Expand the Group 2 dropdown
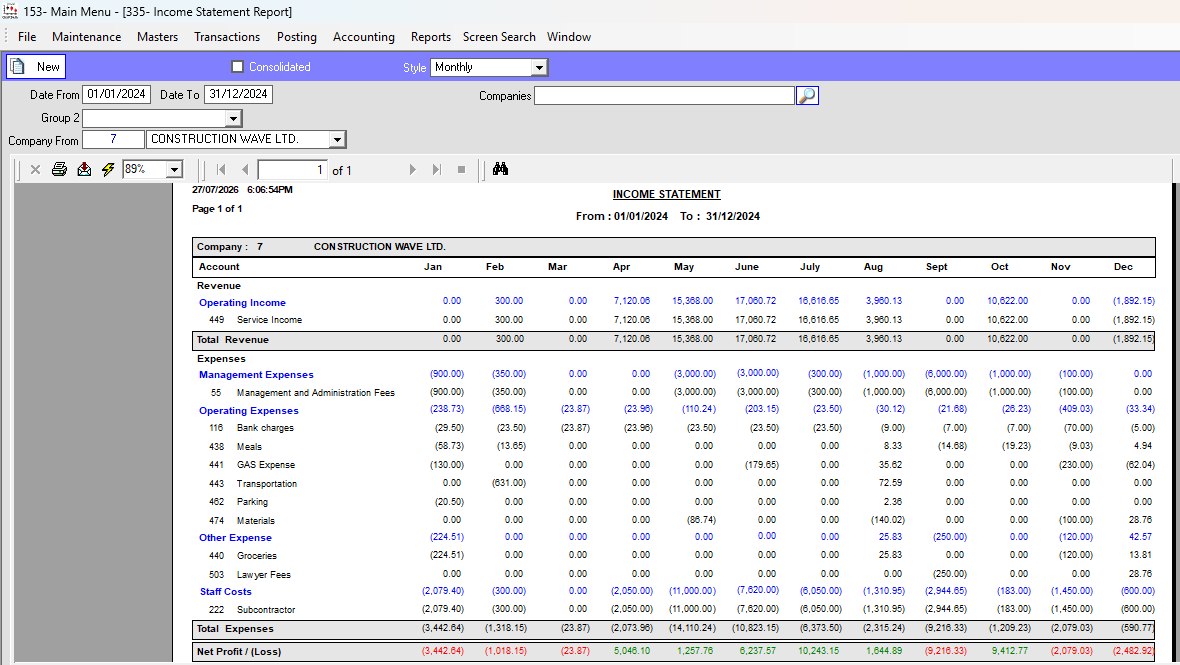1180x665 pixels. point(233,118)
